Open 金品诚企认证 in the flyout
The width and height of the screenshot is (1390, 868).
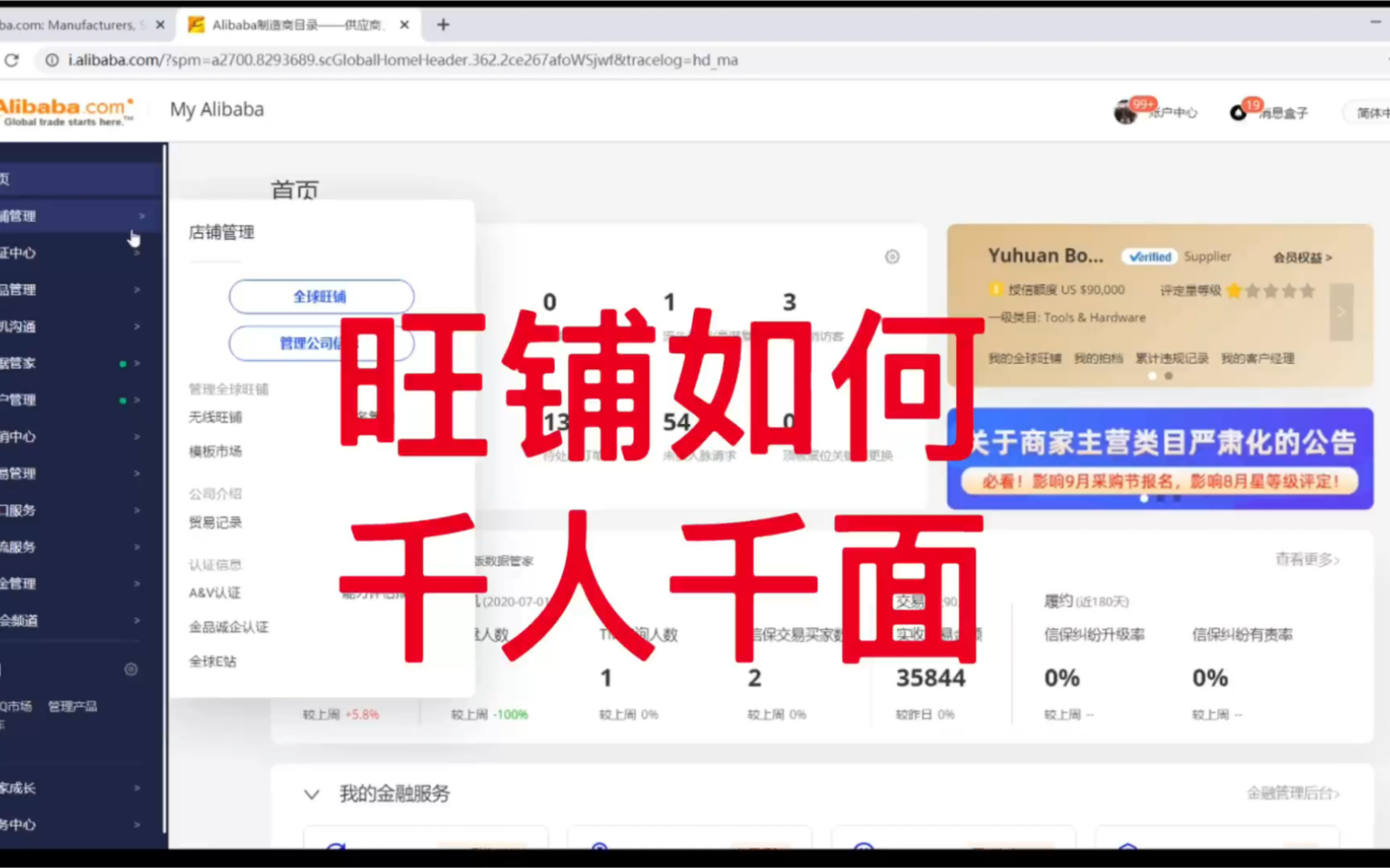coord(229,627)
